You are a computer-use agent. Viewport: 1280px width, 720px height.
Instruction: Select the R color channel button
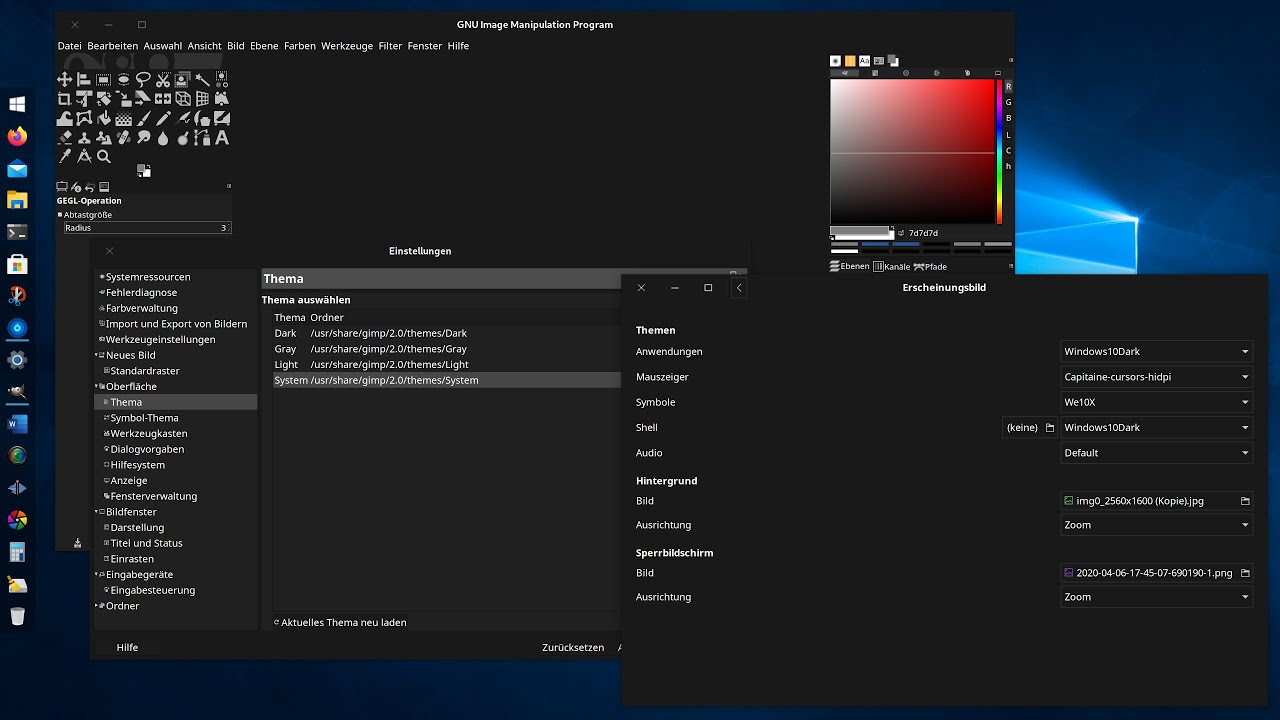click(1008, 87)
